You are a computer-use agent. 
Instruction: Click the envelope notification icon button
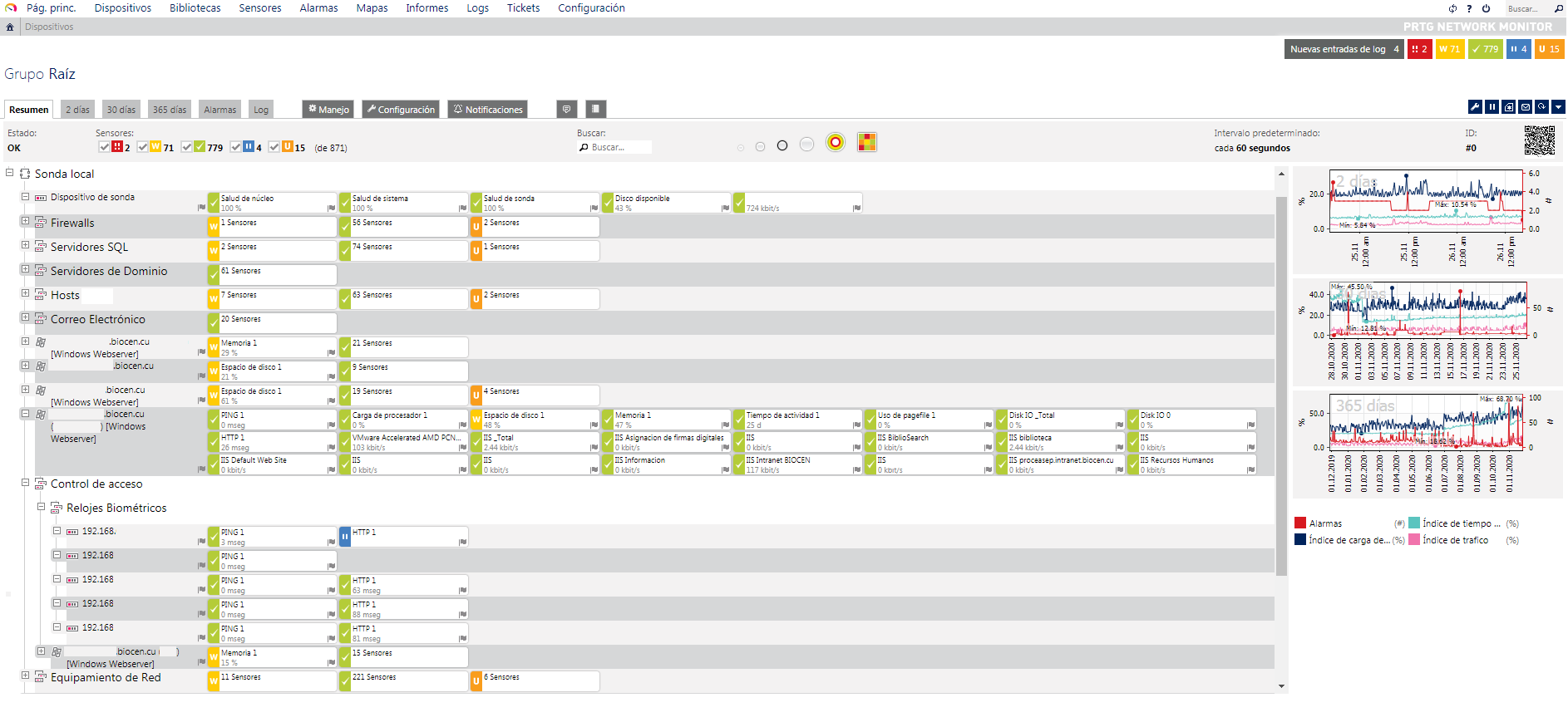pos(1525,107)
